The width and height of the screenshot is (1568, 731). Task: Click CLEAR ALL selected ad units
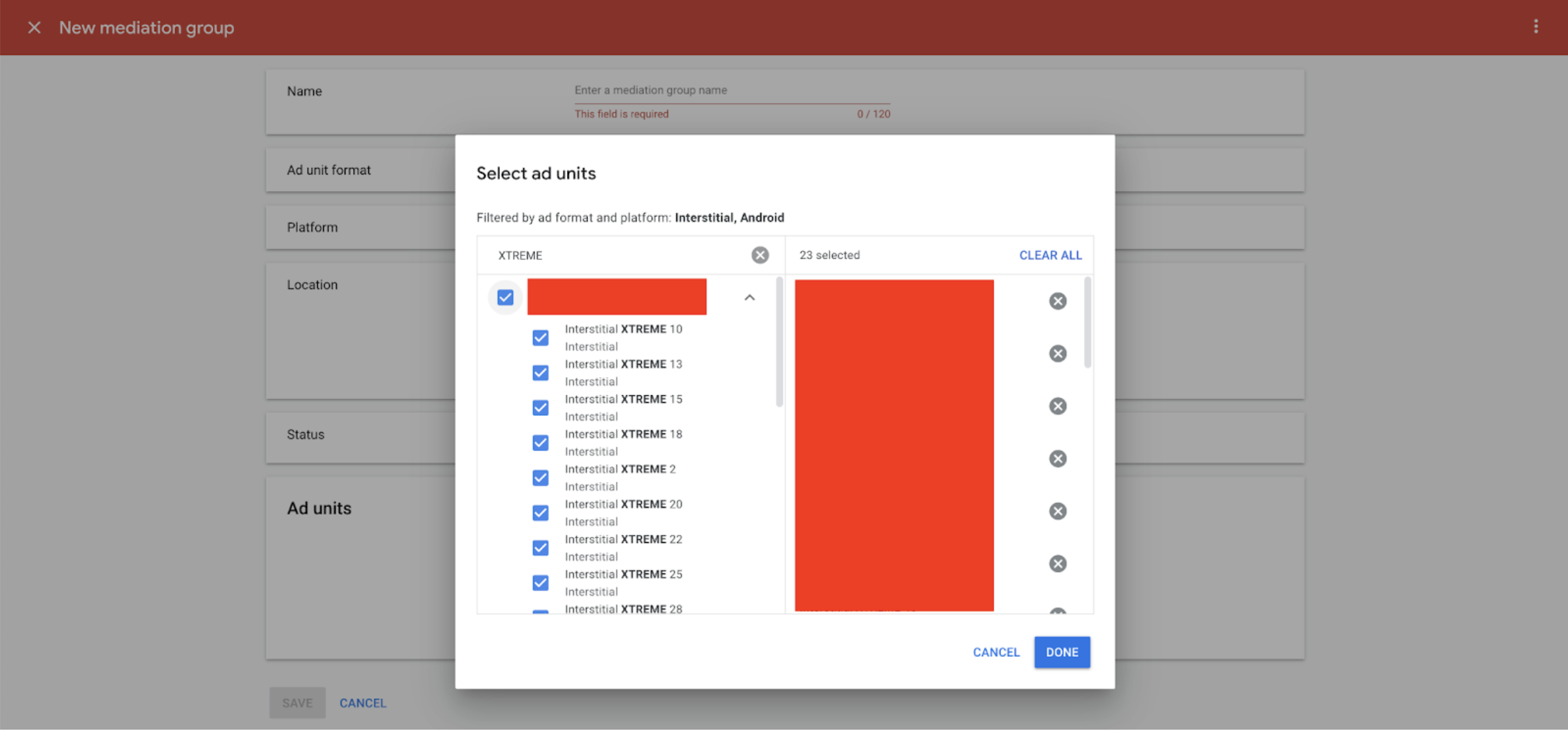1050,255
